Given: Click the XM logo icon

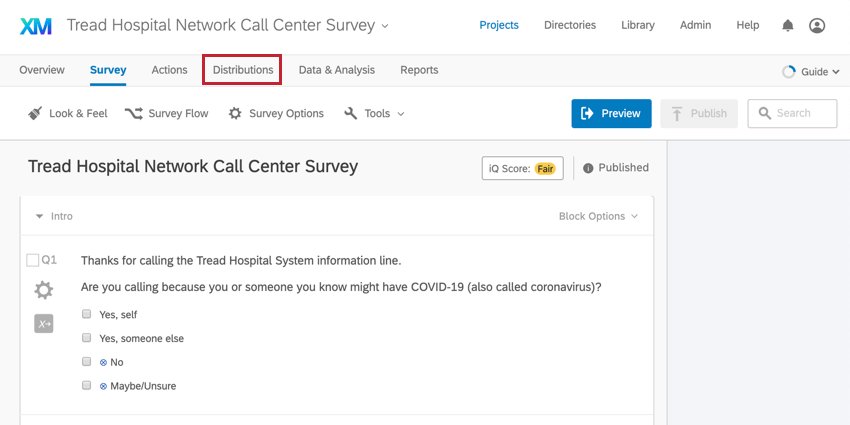Looking at the screenshot, I should [x=36, y=25].
